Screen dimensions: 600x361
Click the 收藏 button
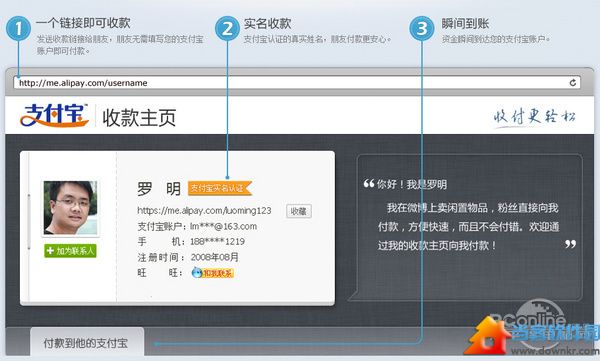[298, 211]
